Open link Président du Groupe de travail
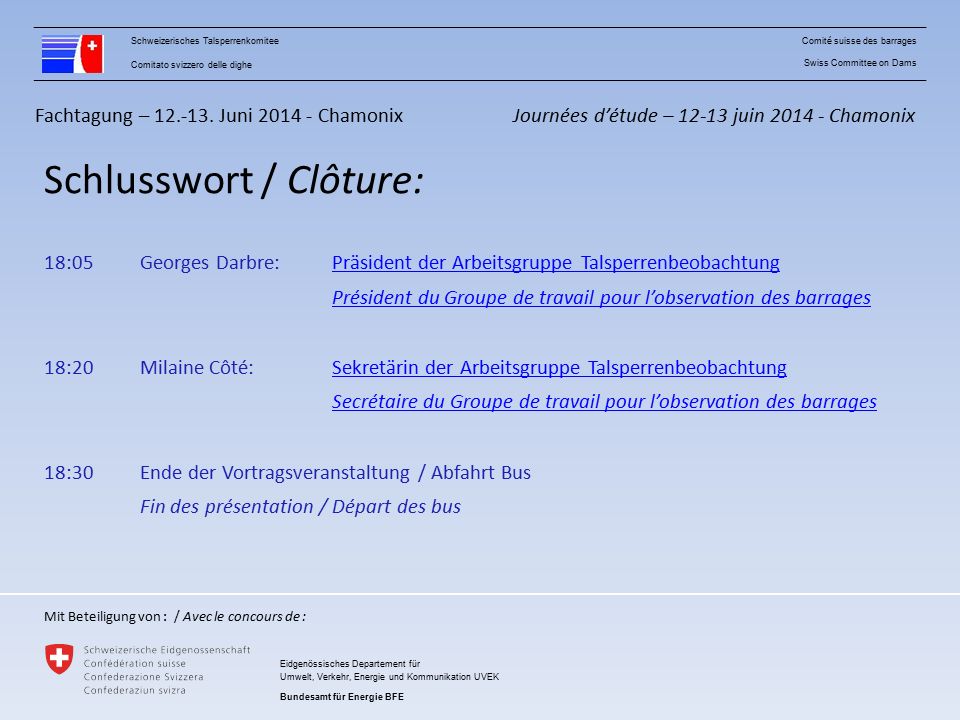Viewport: 960px width, 720px height. tap(601, 298)
